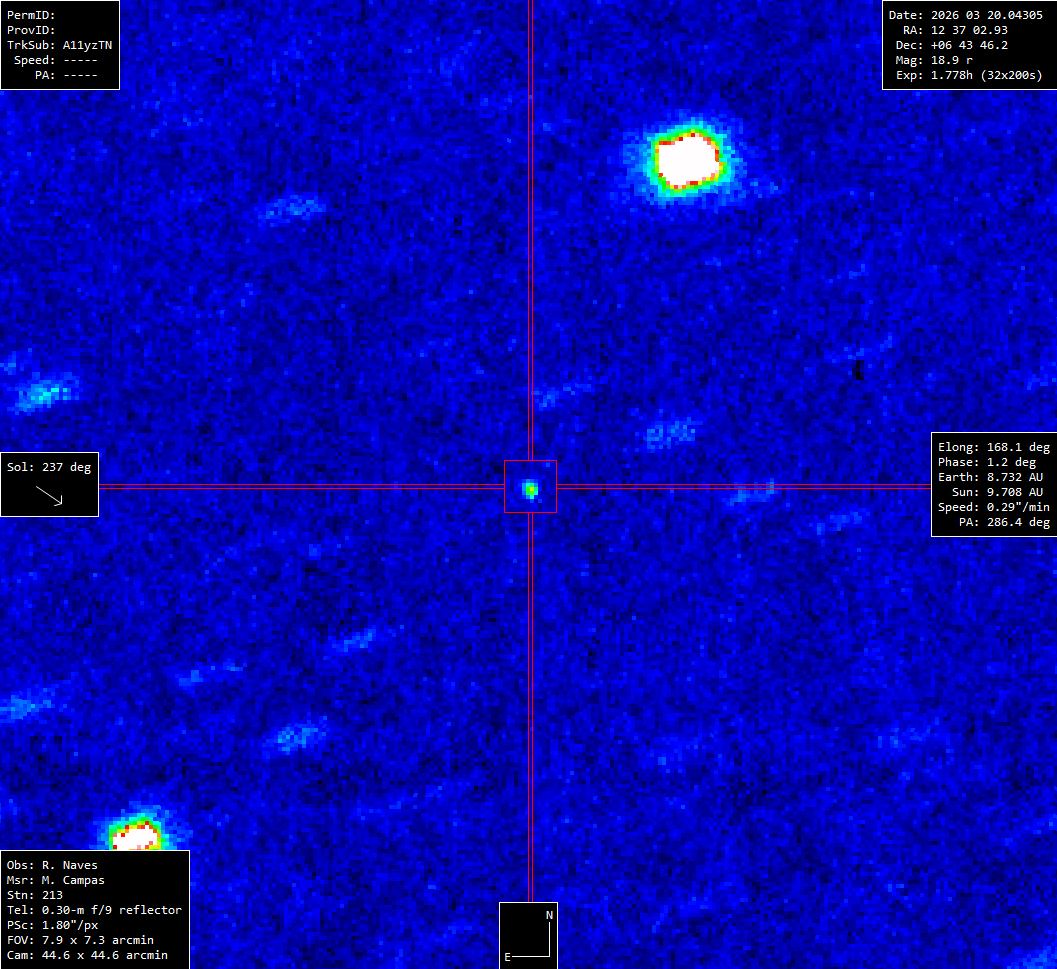This screenshot has width=1057, height=969.
Task: Click the bright star at the bottom left
Action: (135, 836)
